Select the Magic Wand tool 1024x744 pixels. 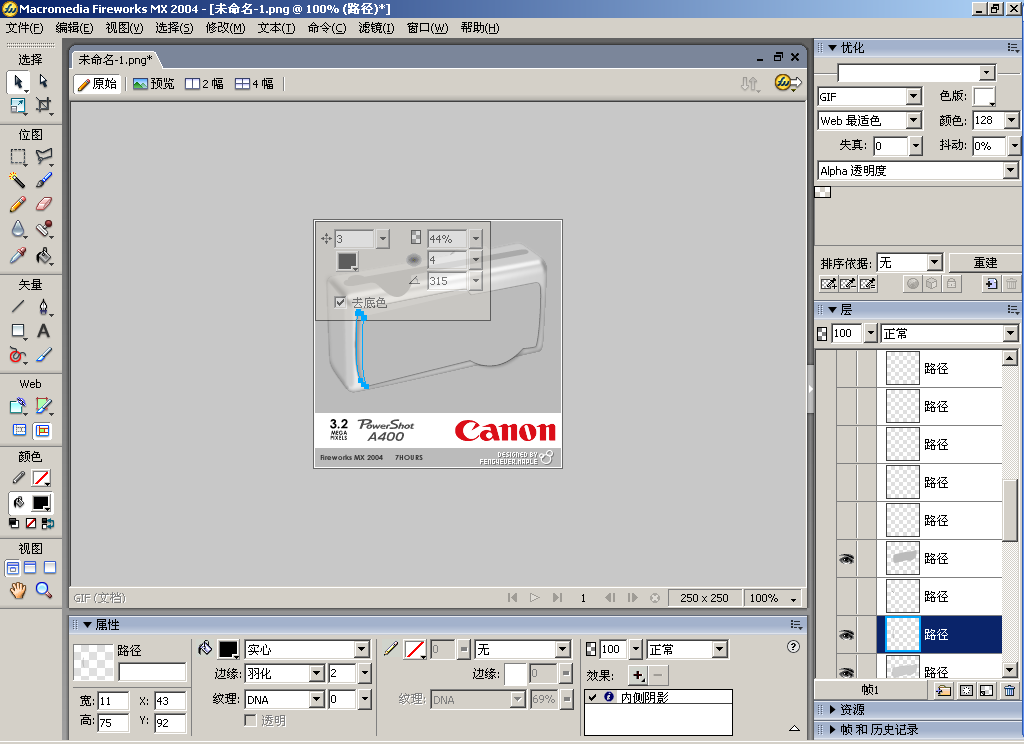(x=18, y=180)
